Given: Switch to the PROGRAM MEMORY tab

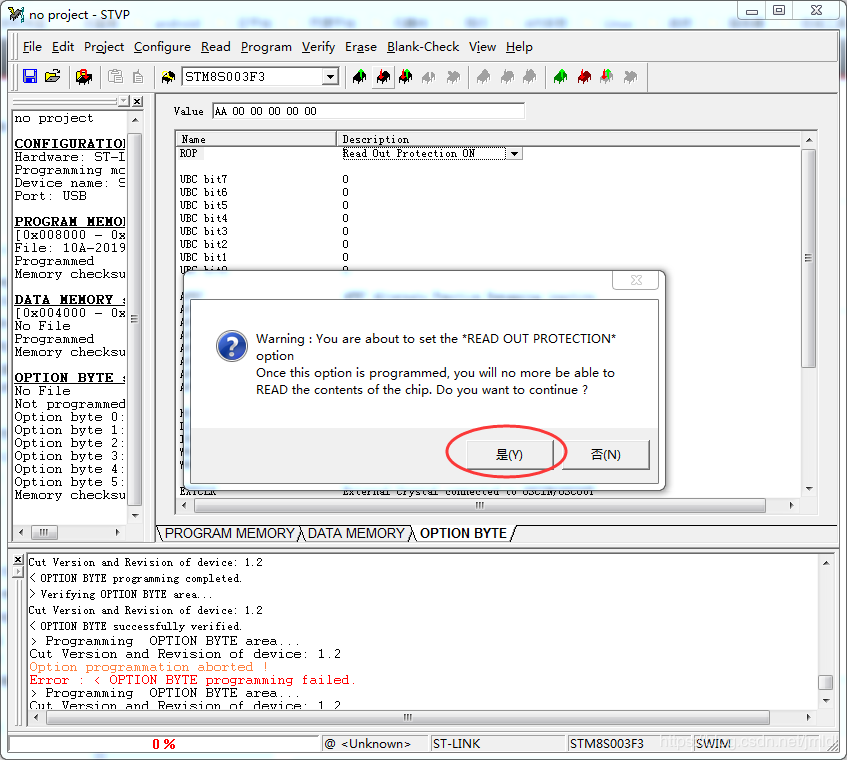Looking at the screenshot, I should [x=230, y=533].
